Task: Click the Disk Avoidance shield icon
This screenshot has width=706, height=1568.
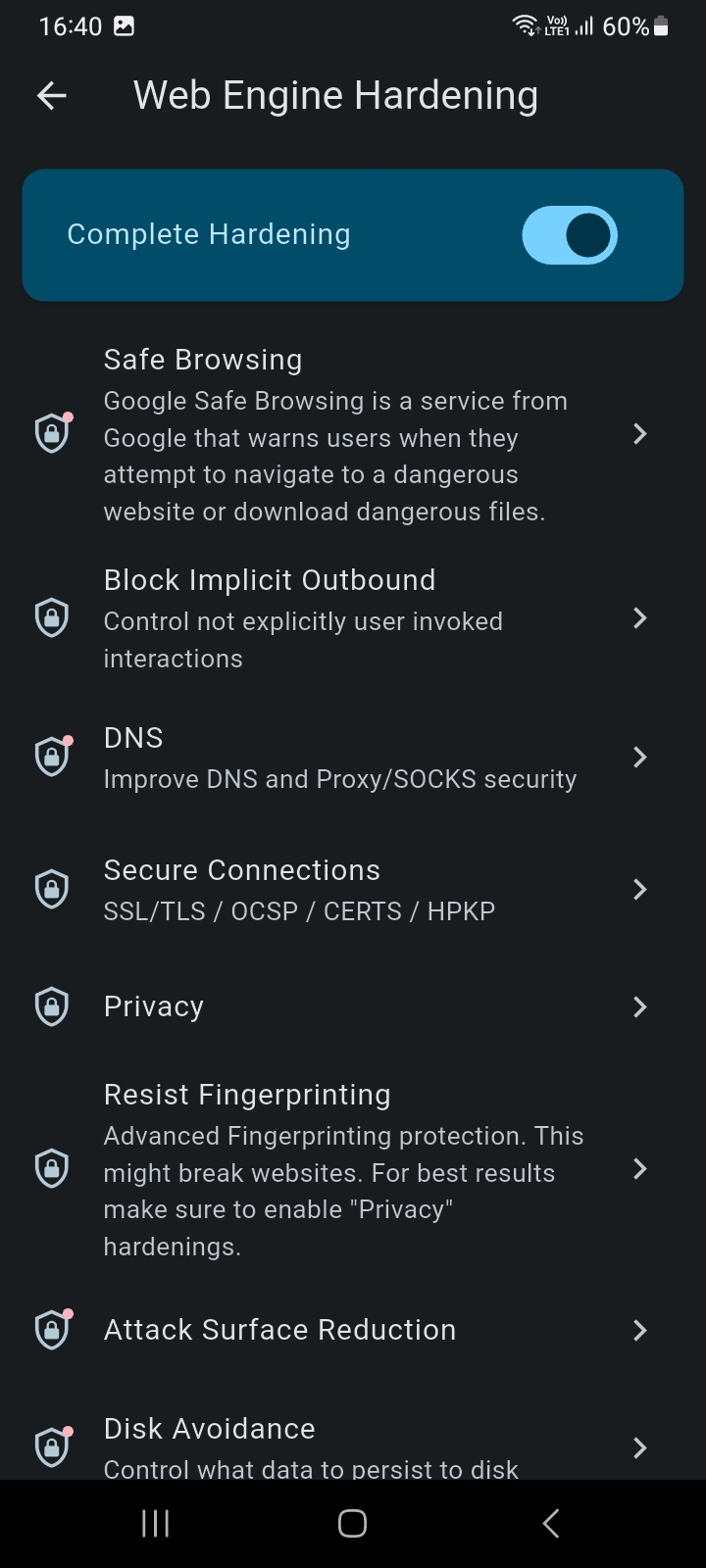Action: coord(52,1447)
